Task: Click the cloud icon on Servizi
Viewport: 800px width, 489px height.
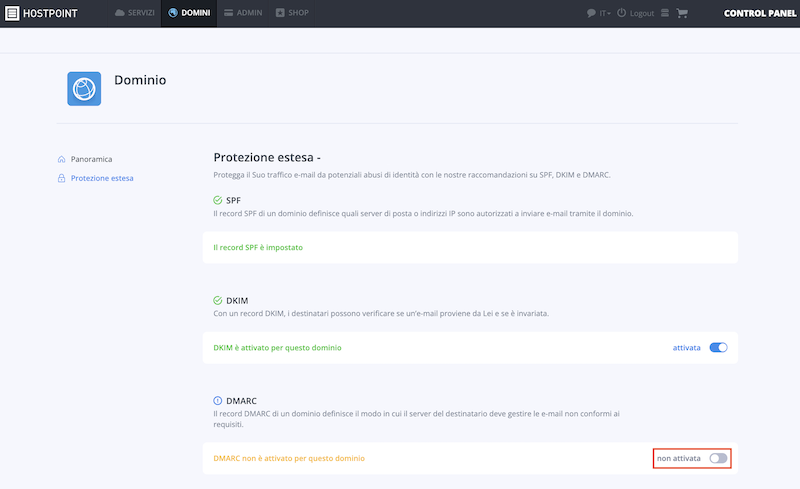Action: pos(119,13)
